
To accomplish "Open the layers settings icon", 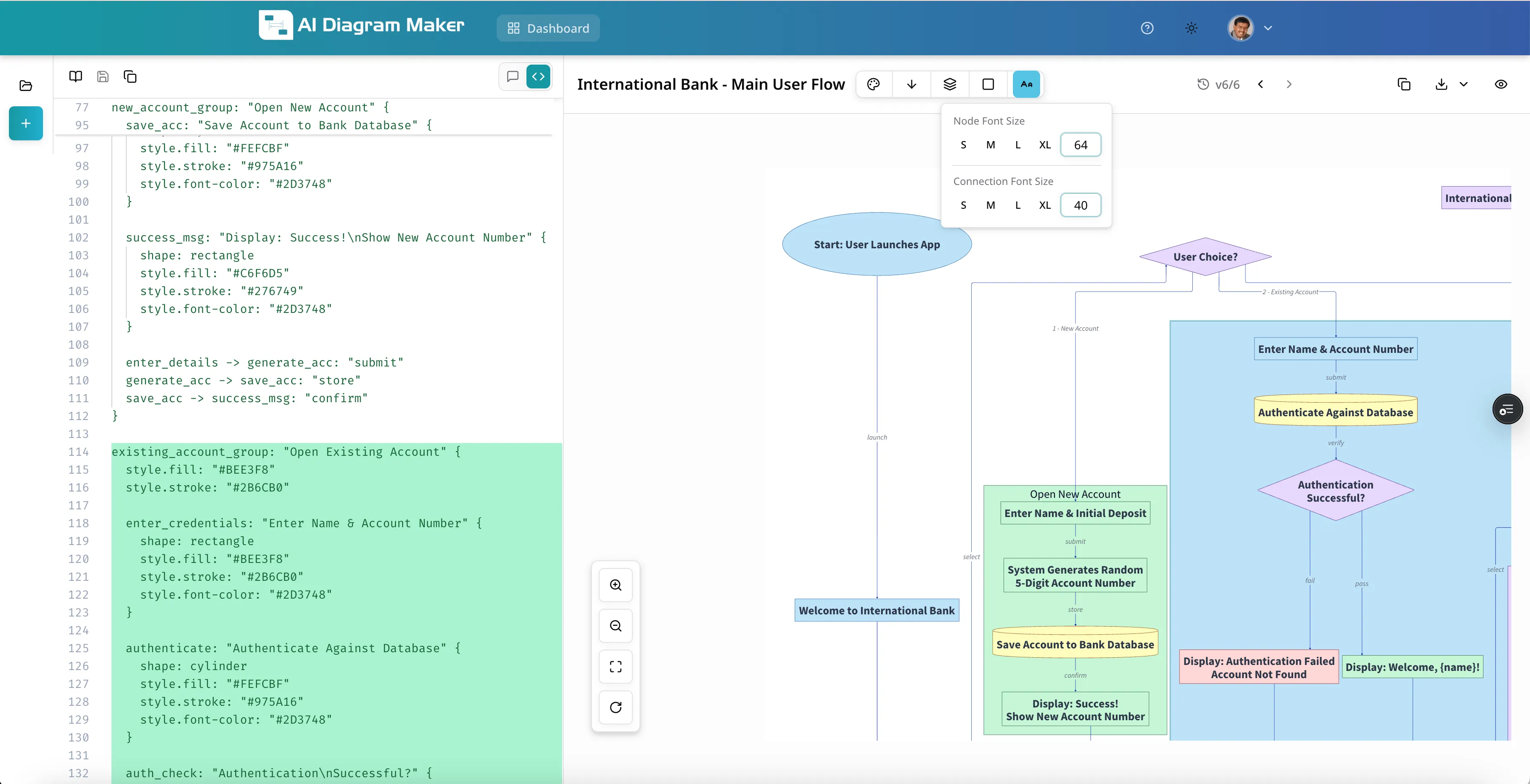I will click(950, 84).
